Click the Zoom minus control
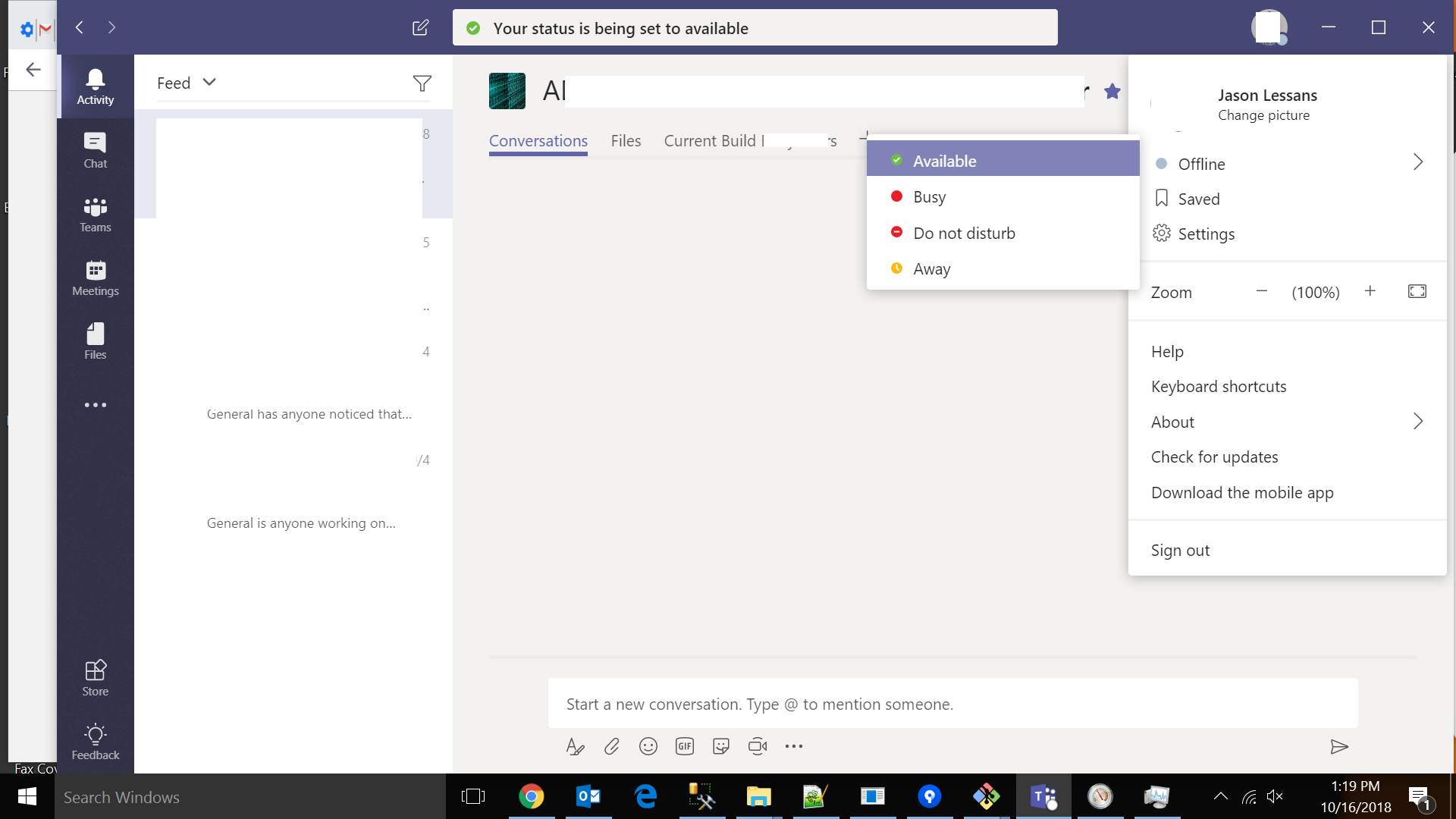Screen dimensions: 1456x819 [x=1262, y=291]
